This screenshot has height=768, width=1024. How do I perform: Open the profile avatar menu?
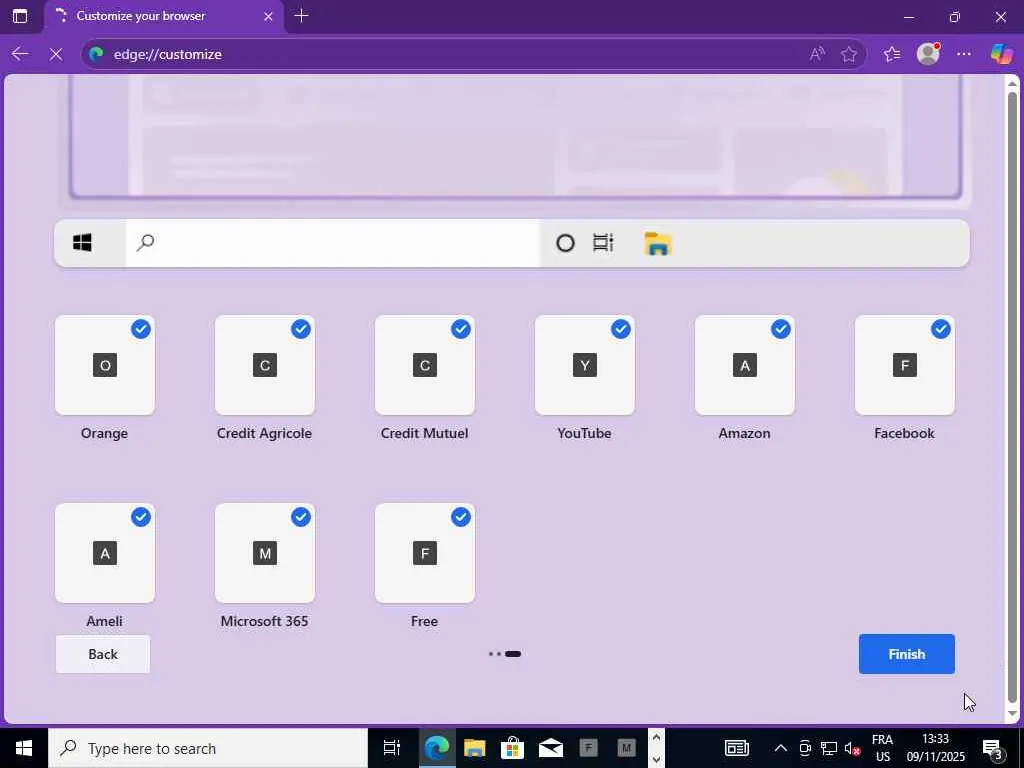[x=928, y=54]
